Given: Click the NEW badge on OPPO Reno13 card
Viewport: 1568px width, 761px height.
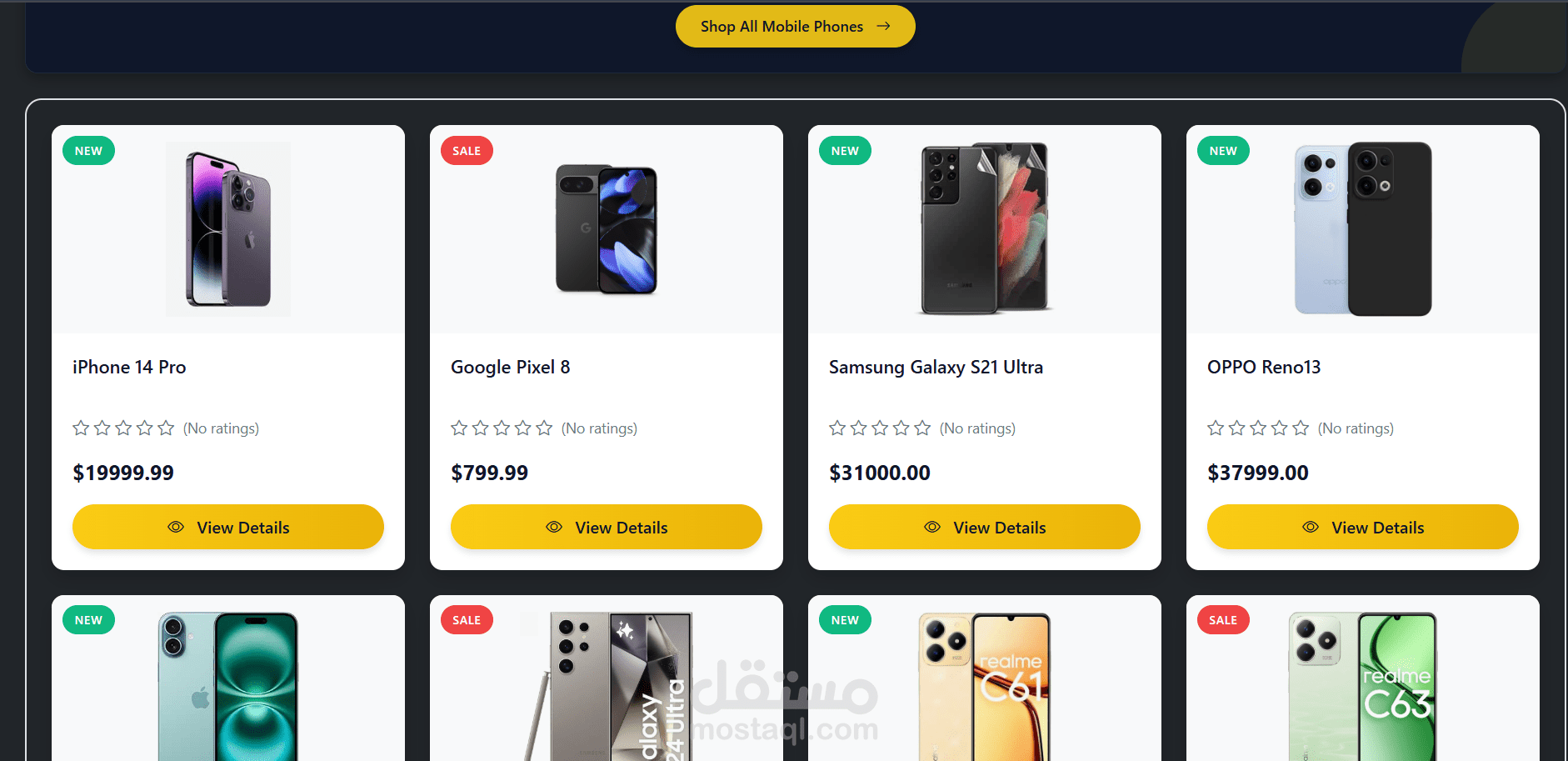Looking at the screenshot, I should (1223, 151).
